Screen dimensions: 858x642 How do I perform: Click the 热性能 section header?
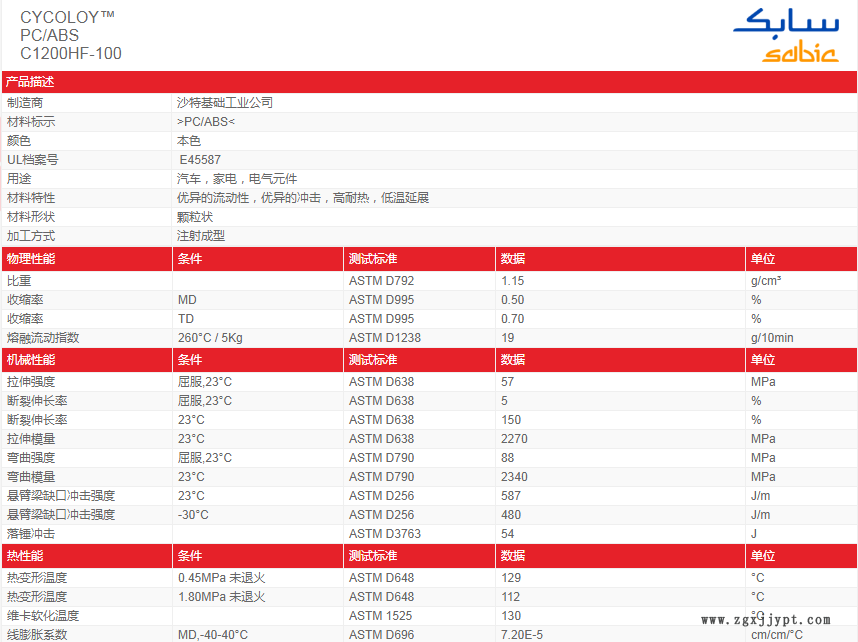click(25, 556)
